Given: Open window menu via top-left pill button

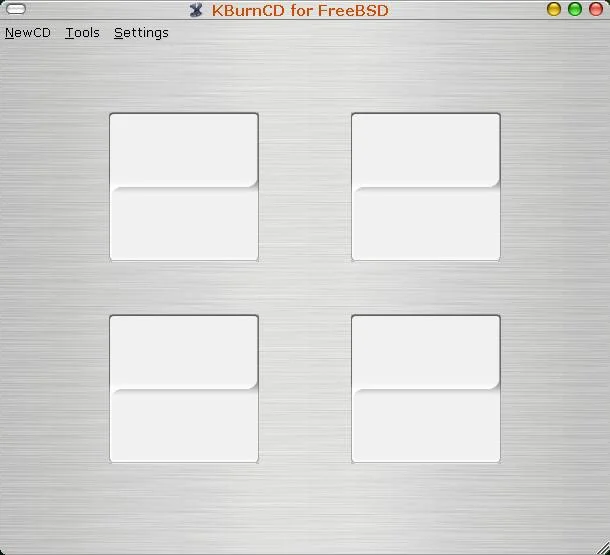Looking at the screenshot, I should click(16, 10).
